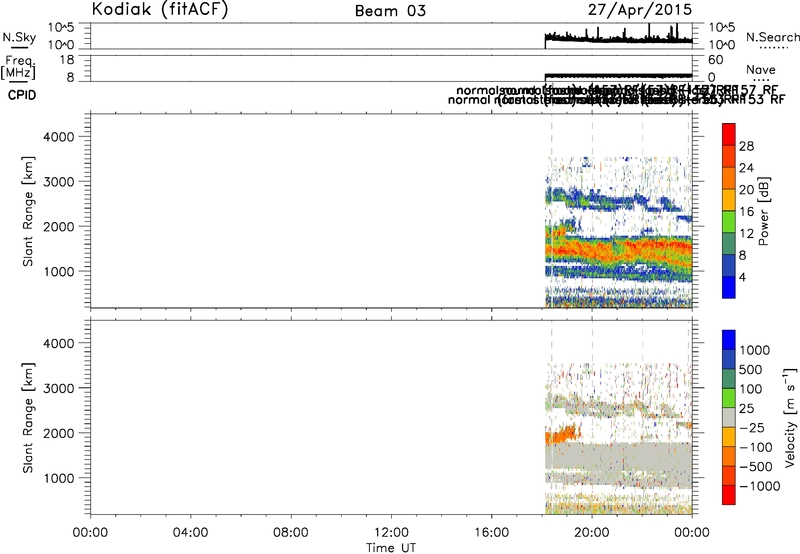800x554 pixels.
Task: Click the "Nave" legend label
Action: point(761,69)
